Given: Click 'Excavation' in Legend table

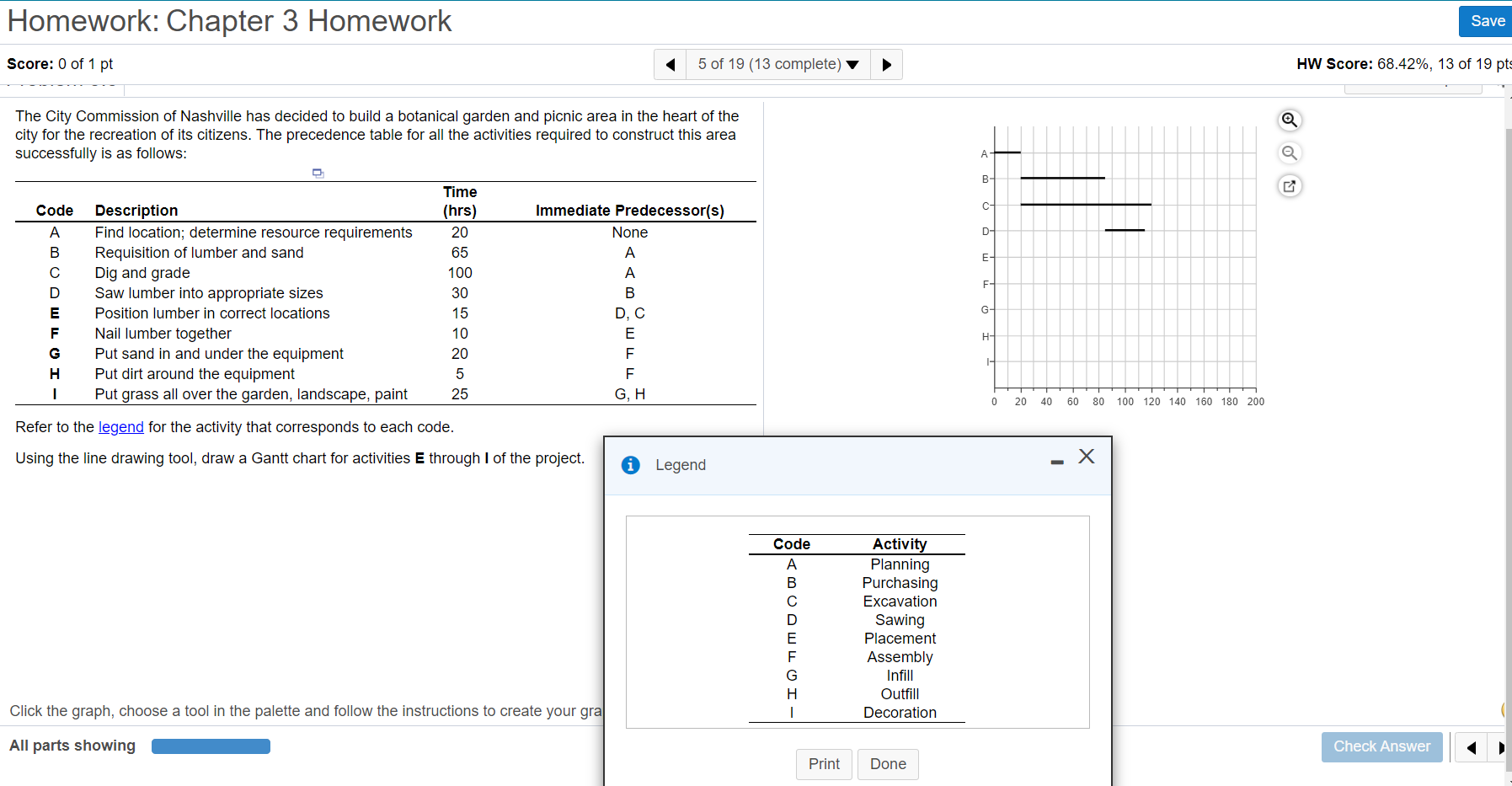Looking at the screenshot, I should [900, 602].
